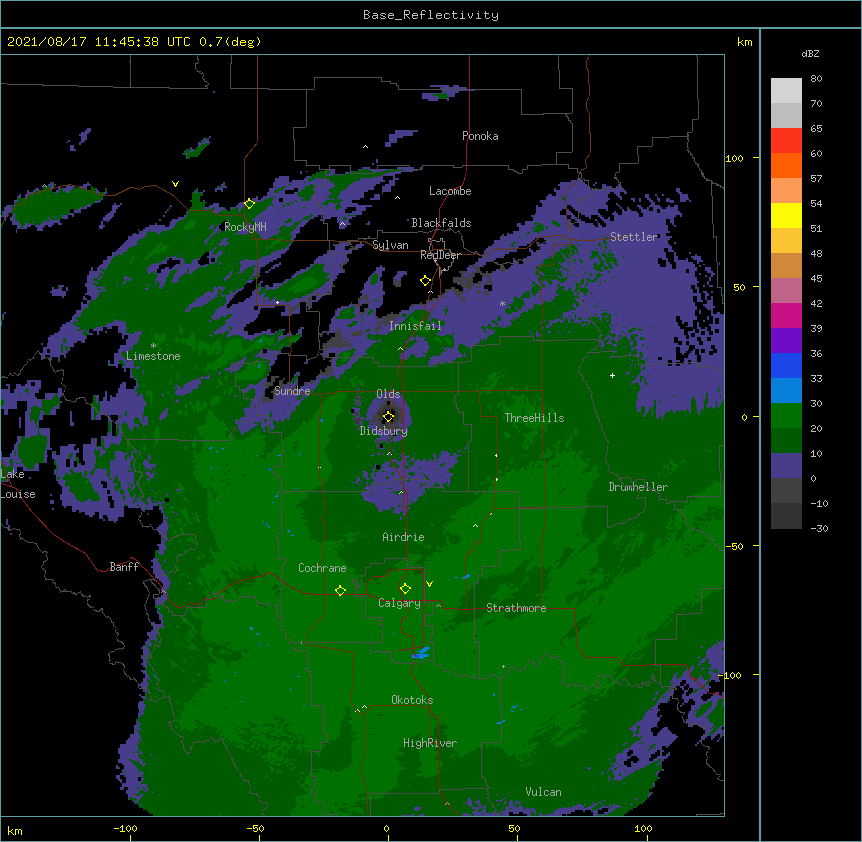The height and width of the screenshot is (842, 862).
Task: Select the bright yellow legend swatch
Action: pyautogui.click(x=786, y=215)
